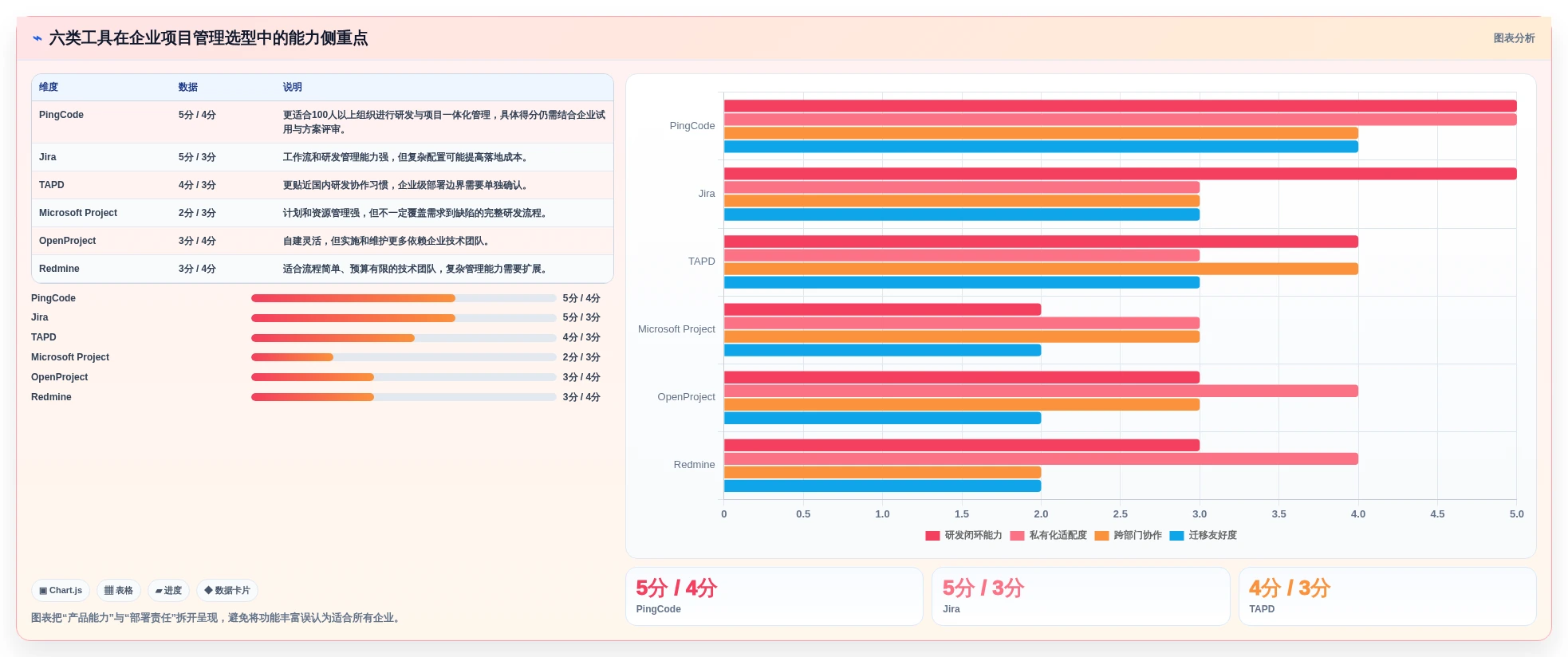Toggle 私有化适配度 legend swatch

coord(1017,536)
